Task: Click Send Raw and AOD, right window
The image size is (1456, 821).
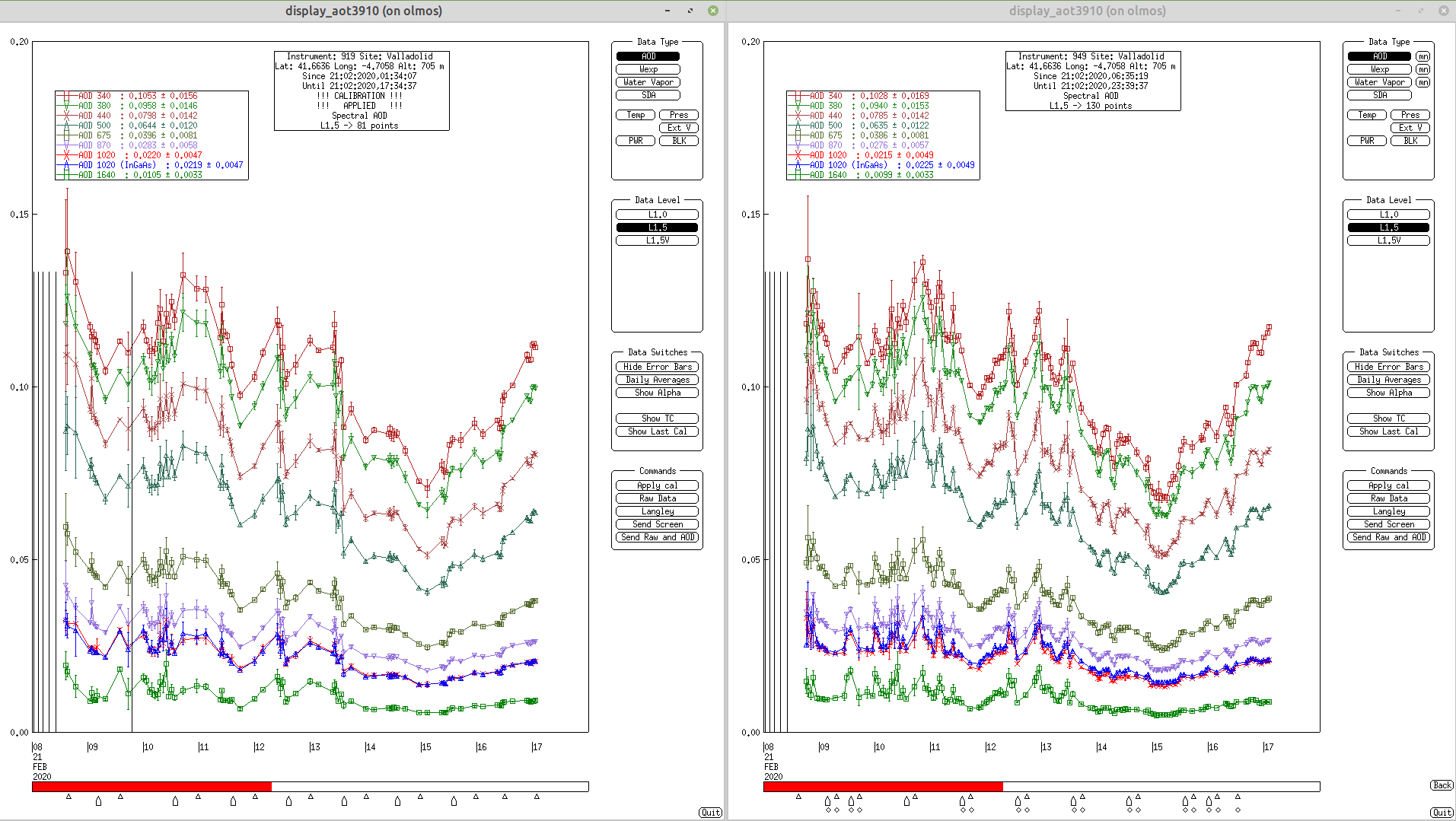Action: [x=1388, y=537]
